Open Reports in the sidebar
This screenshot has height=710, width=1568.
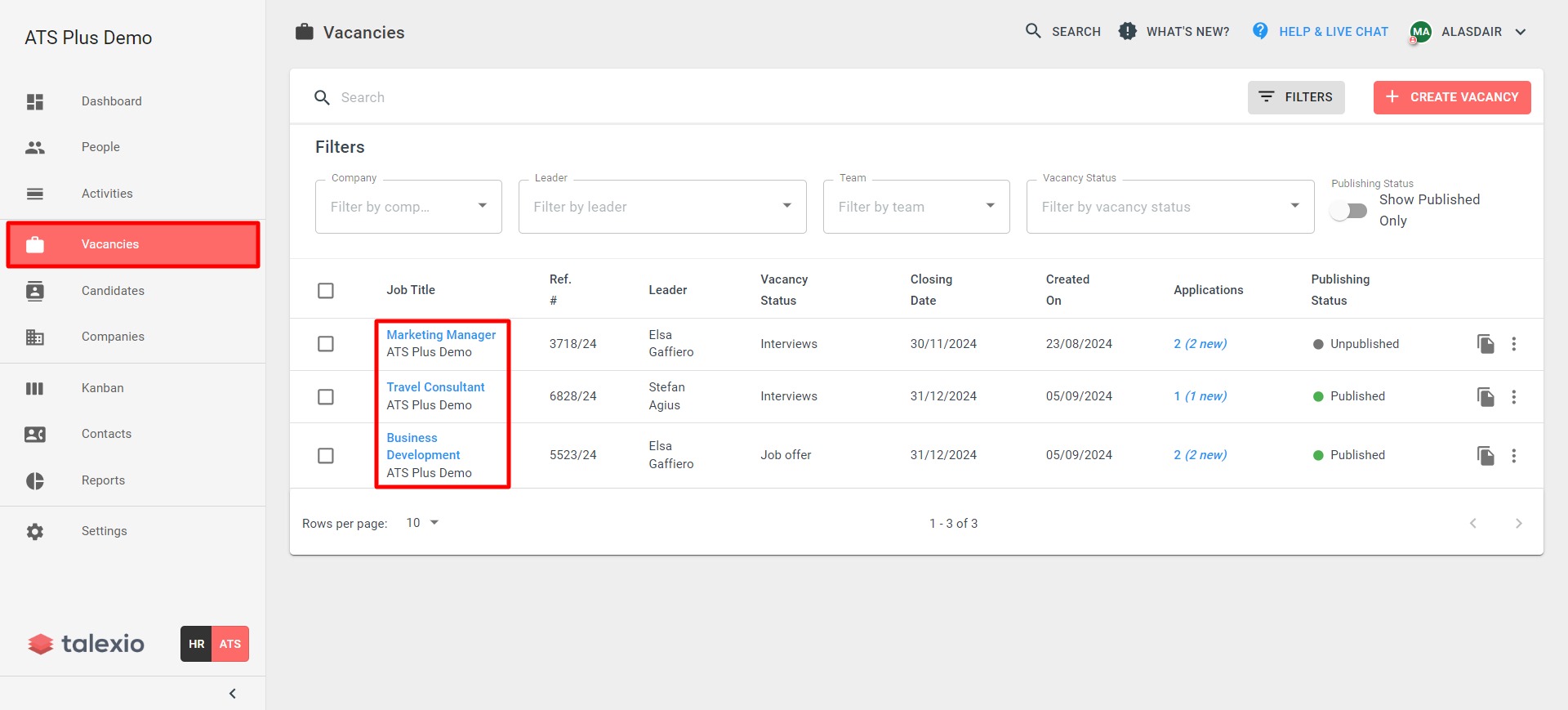coord(103,480)
